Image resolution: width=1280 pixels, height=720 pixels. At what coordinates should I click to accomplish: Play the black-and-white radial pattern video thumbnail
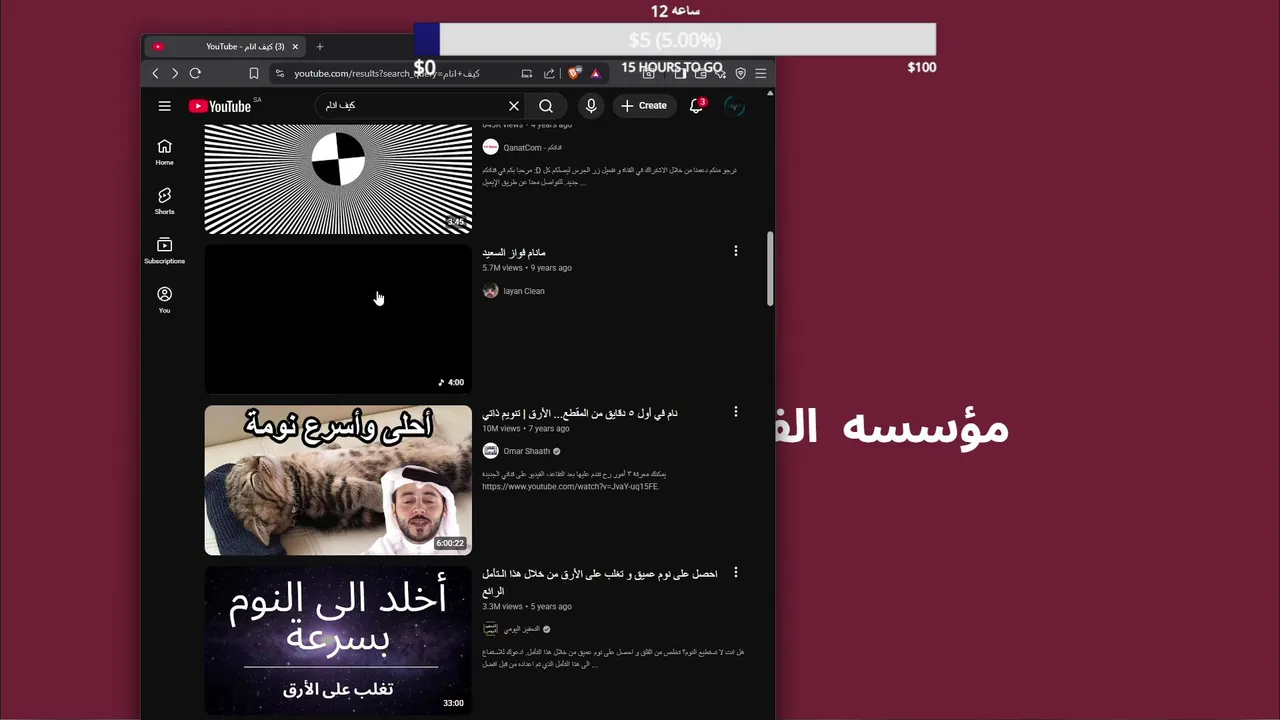338,179
